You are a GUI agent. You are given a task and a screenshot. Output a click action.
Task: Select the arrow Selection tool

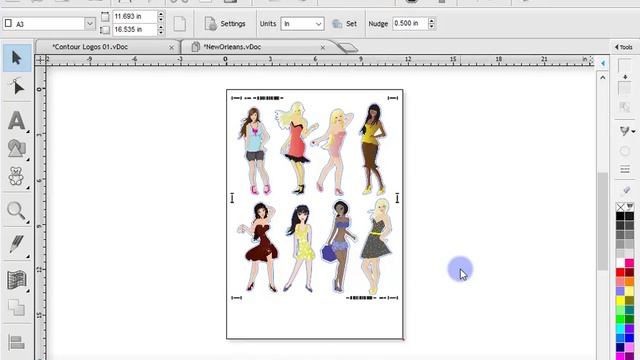(x=17, y=58)
